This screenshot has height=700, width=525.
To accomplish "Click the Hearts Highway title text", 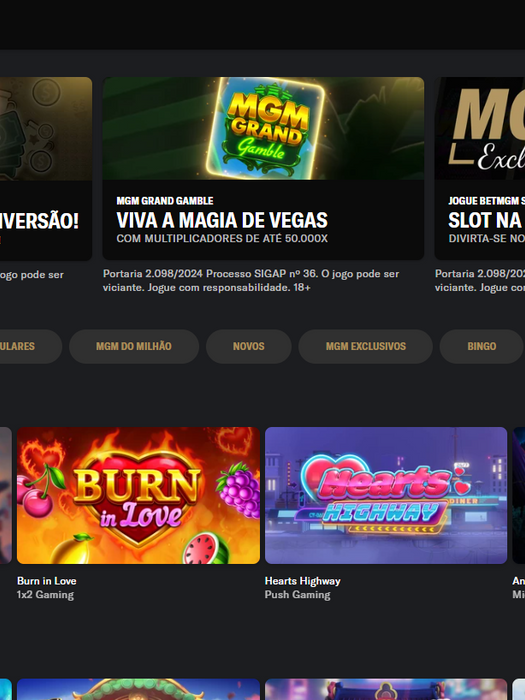I will tap(303, 581).
